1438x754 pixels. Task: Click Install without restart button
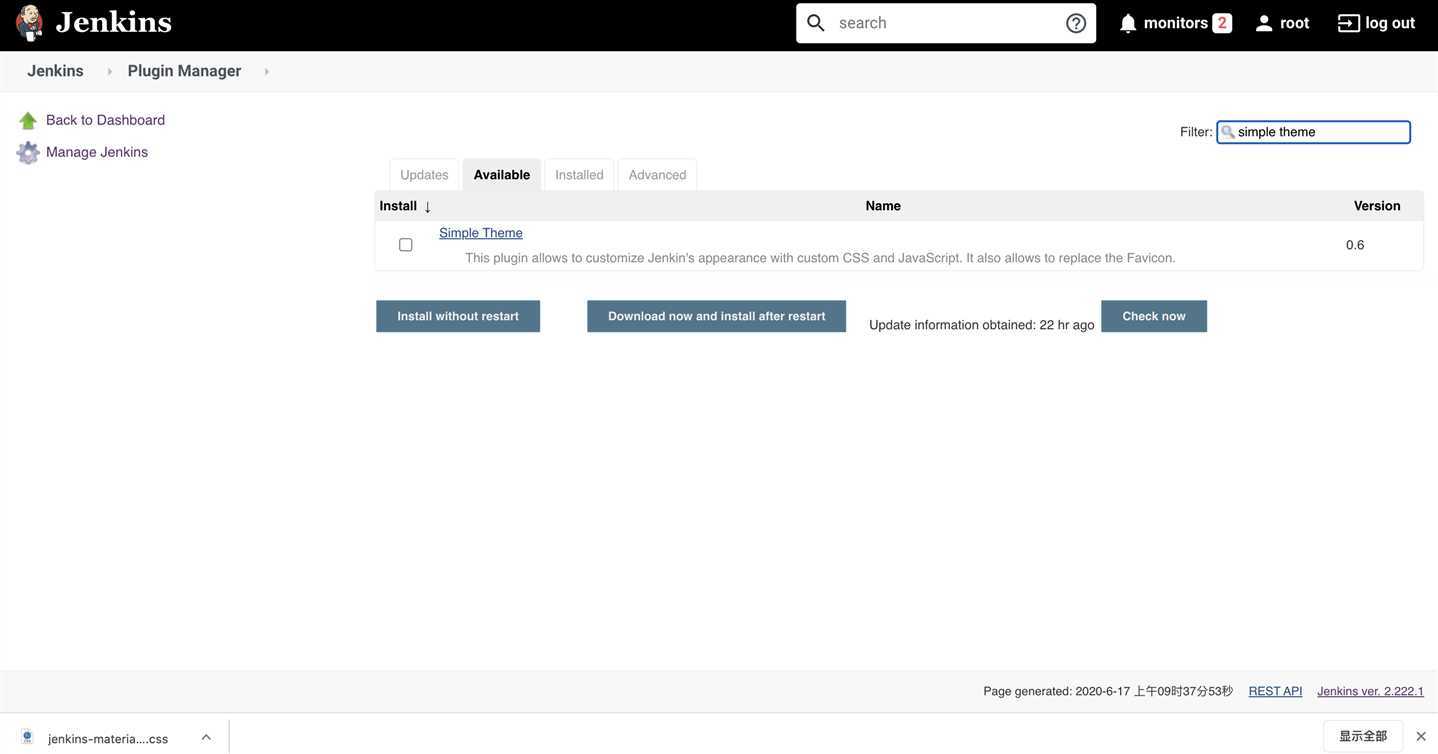[458, 316]
